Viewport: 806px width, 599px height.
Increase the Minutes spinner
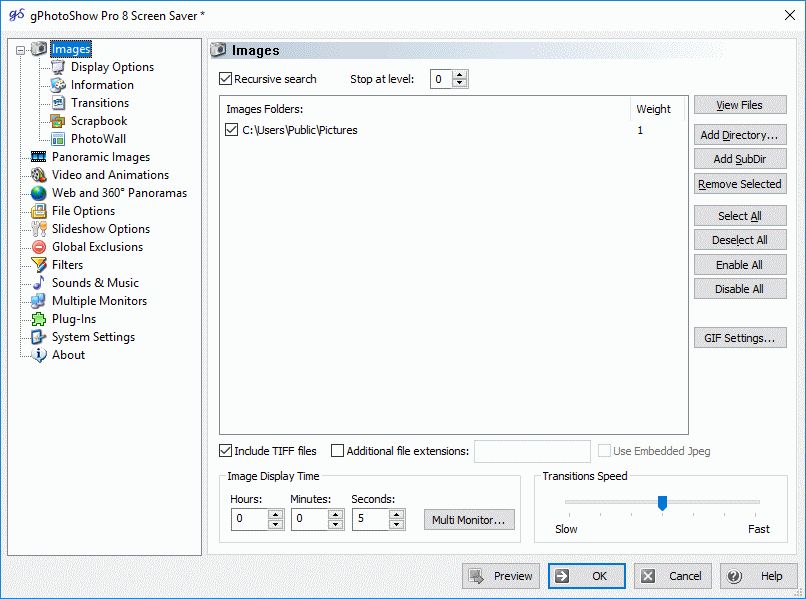tap(336, 515)
